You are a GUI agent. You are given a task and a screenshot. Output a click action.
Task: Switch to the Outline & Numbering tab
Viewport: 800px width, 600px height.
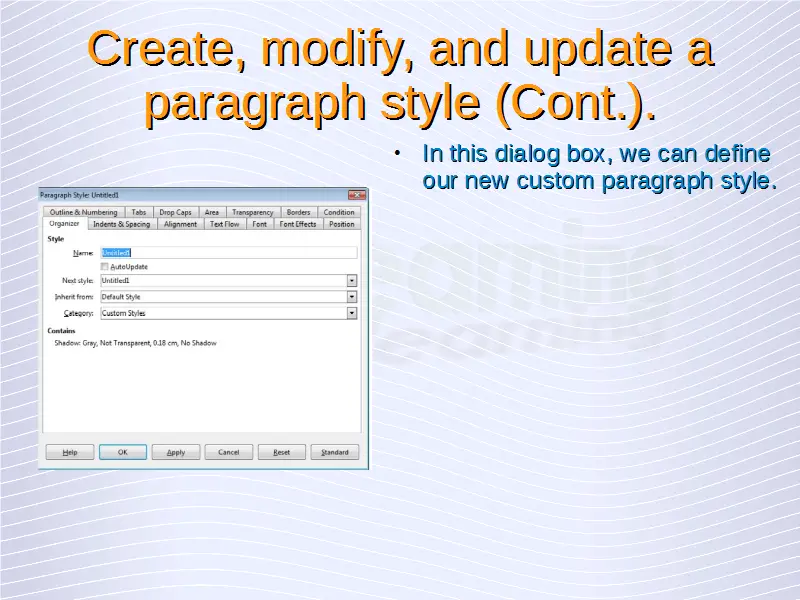coord(83,212)
